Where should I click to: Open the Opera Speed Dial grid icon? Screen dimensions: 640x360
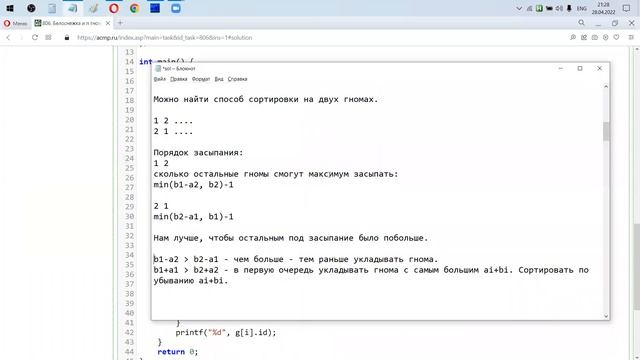coord(48,38)
